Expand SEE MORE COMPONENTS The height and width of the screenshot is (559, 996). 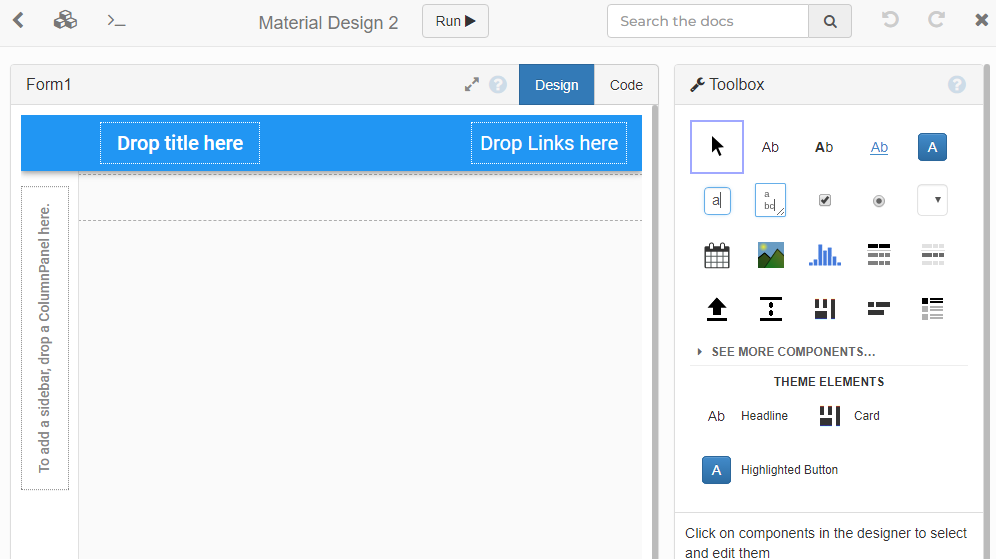(x=786, y=352)
